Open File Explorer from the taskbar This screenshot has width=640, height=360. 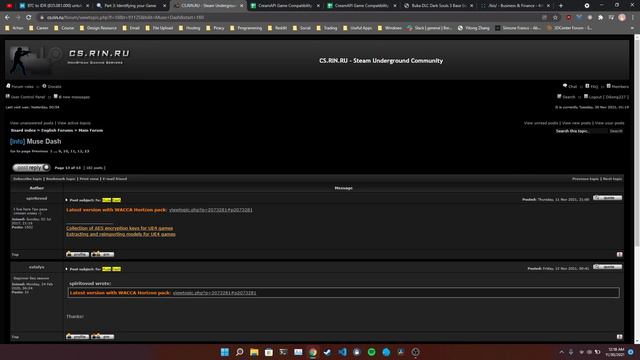click(254, 352)
